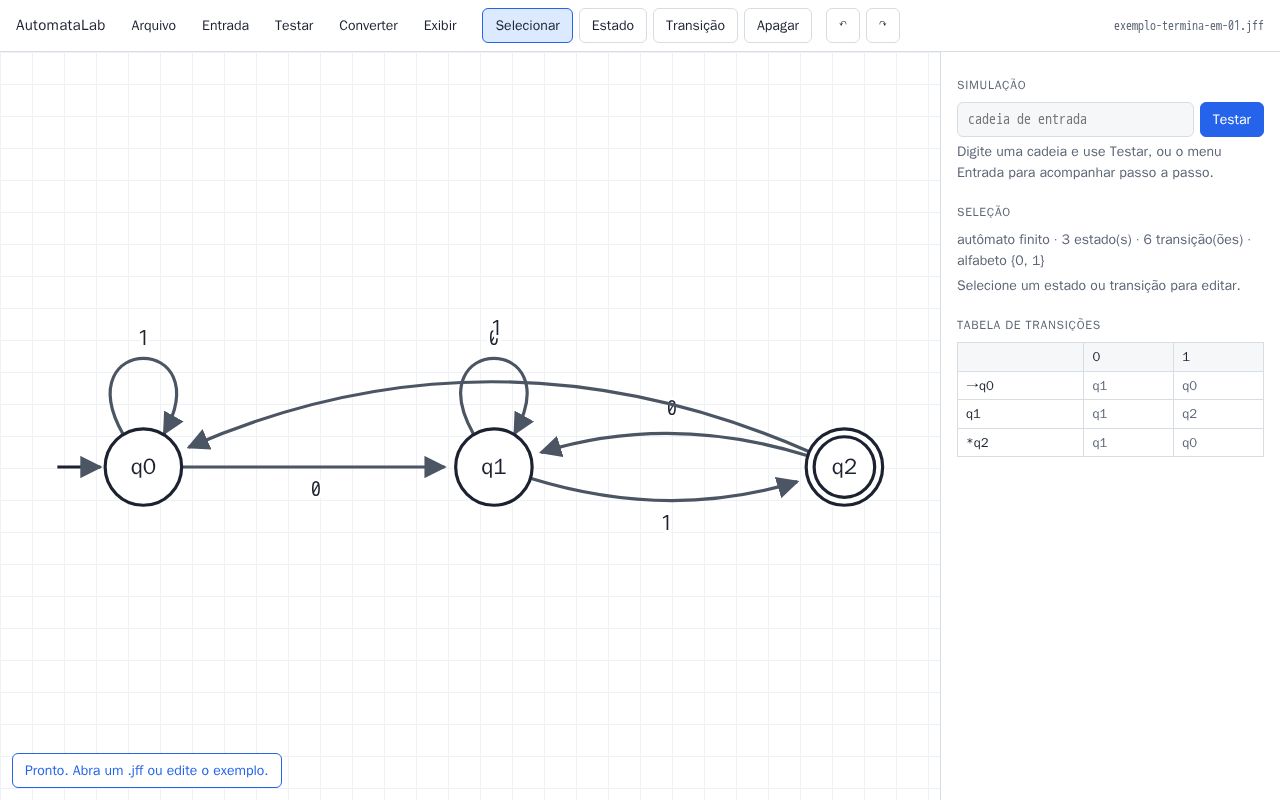Click the redo arrow icon
Viewport: 1280px width, 800px height.
click(883, 26)
